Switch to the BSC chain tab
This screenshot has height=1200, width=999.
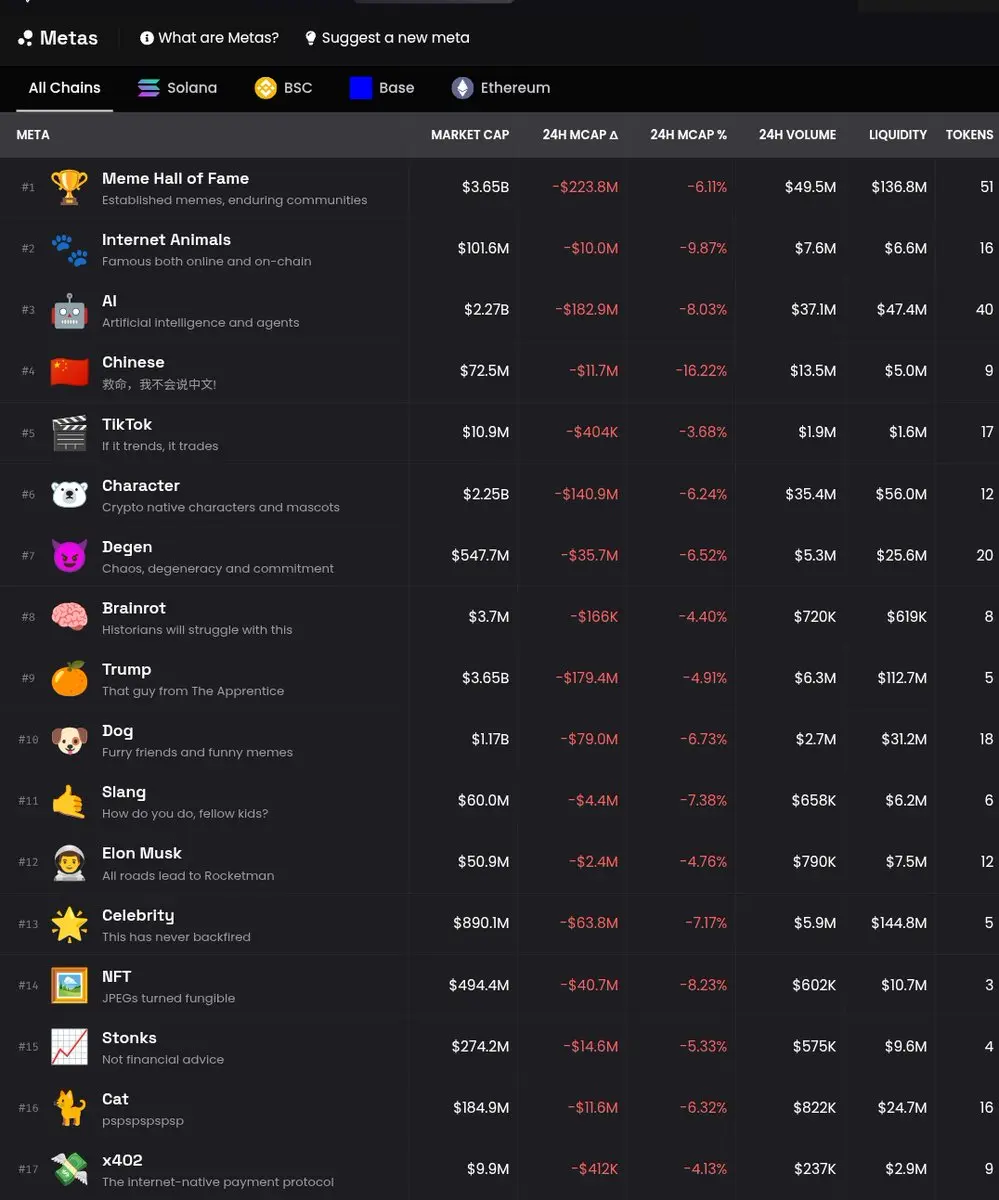[x=283, y=88]
